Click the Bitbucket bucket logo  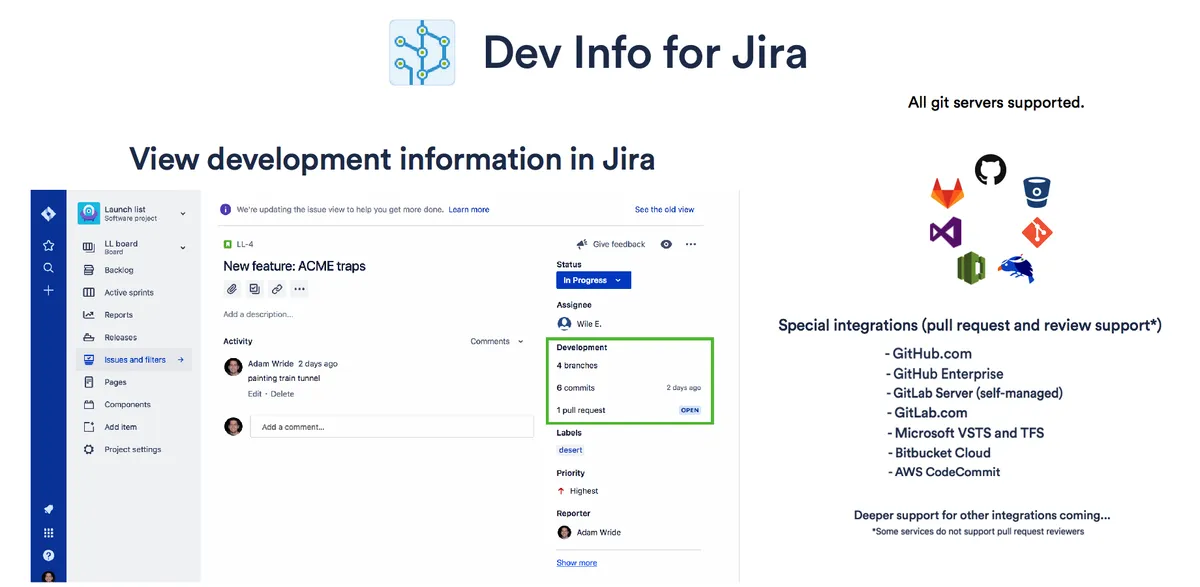1036,192
